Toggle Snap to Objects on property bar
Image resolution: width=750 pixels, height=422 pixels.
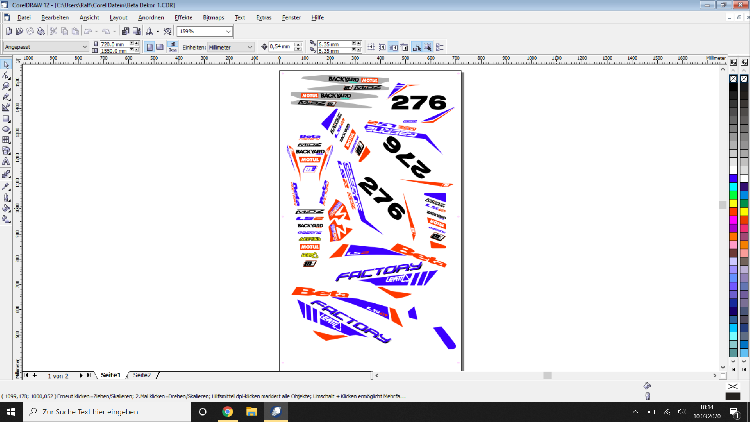(x=394, y=47)
